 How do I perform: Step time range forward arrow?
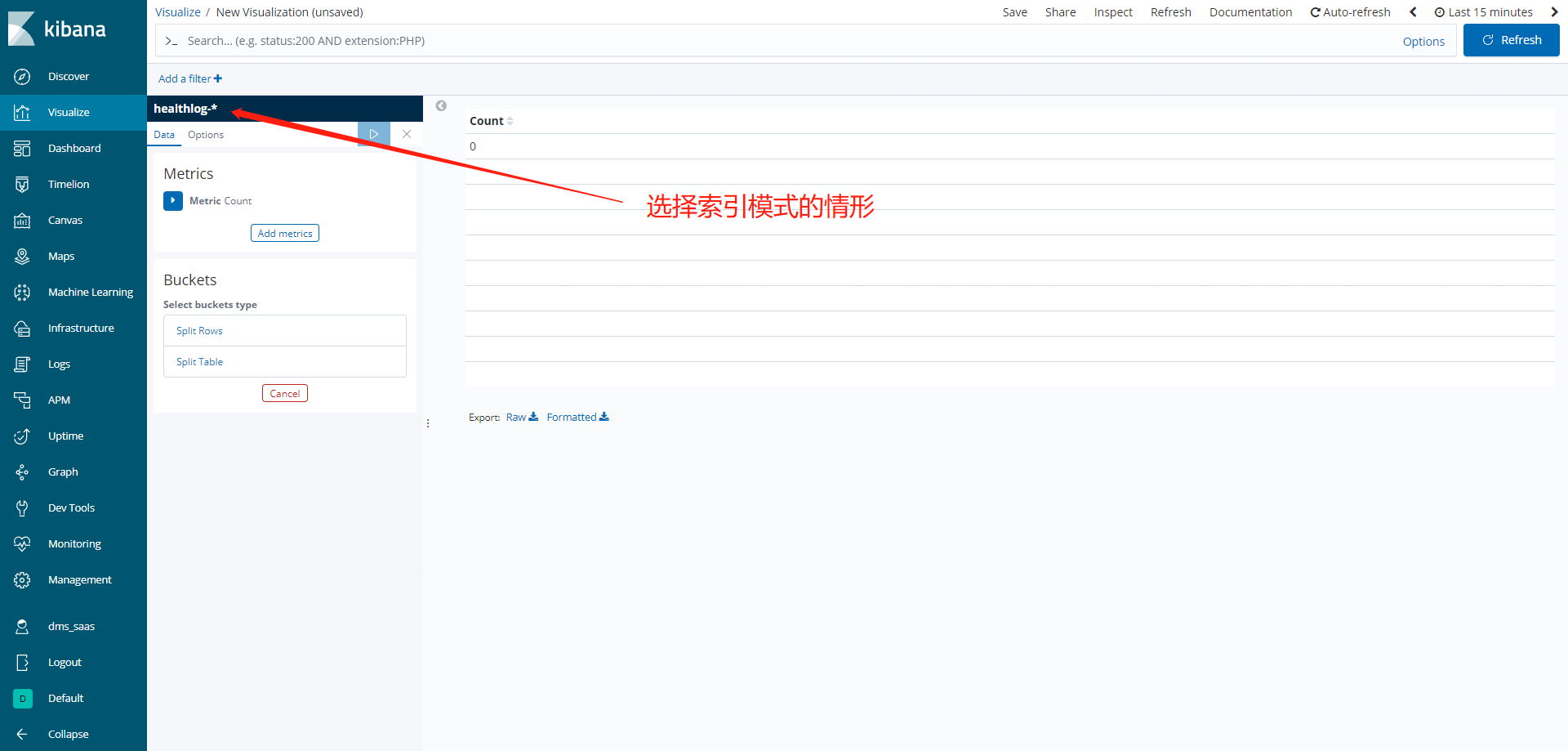[x=1554, y=12]
